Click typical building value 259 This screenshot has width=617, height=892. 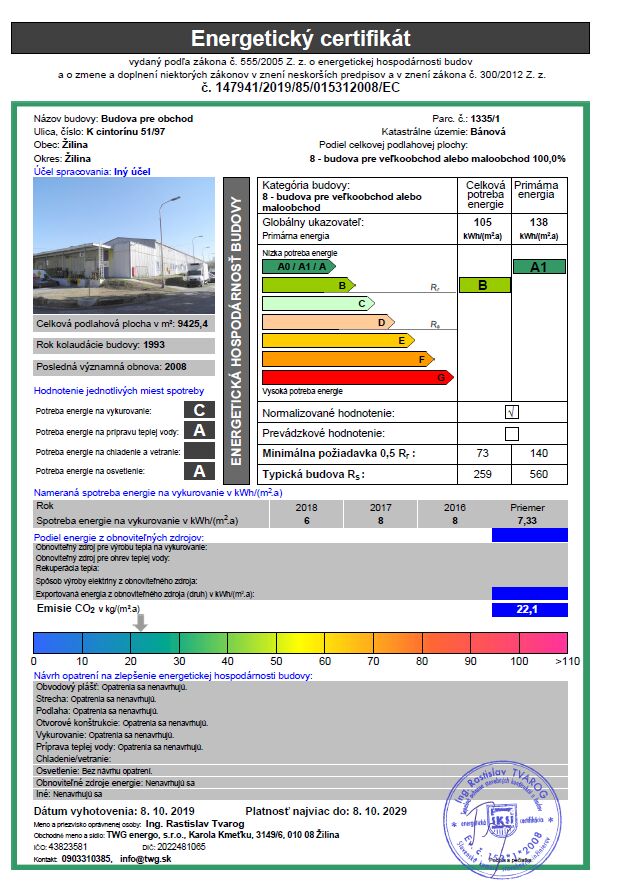[x=483, y=474]
